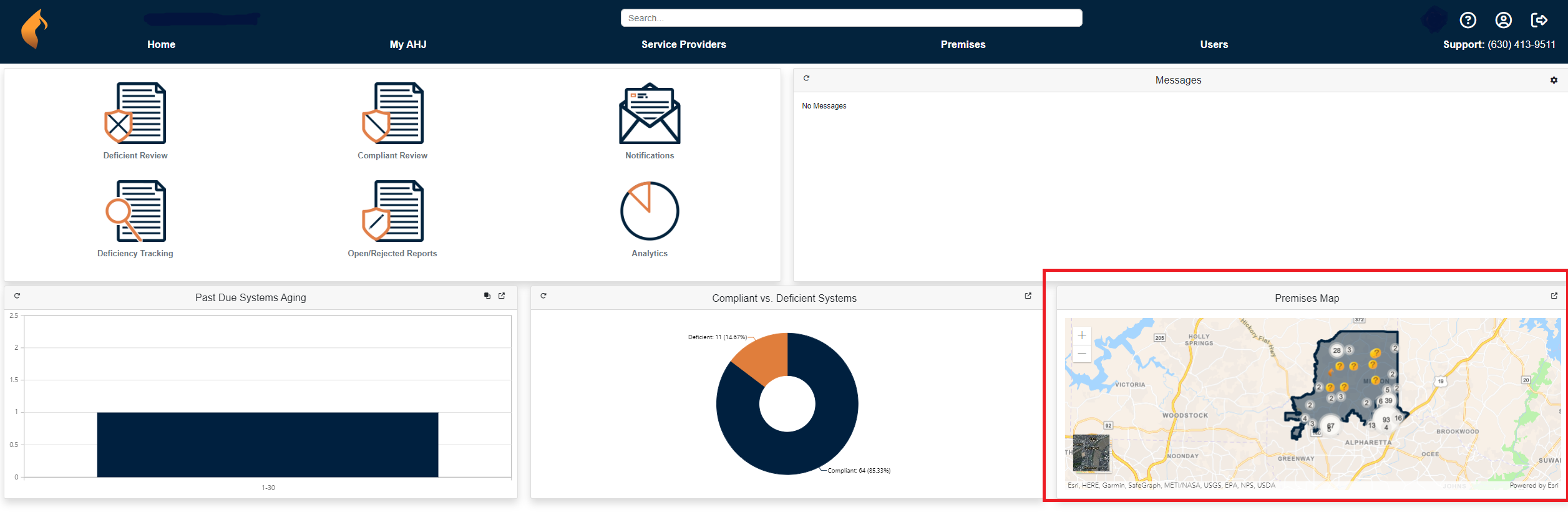Viewport: 1568px width, 515px height.
Task: Open the Premises menu
Action: [963, 44]
